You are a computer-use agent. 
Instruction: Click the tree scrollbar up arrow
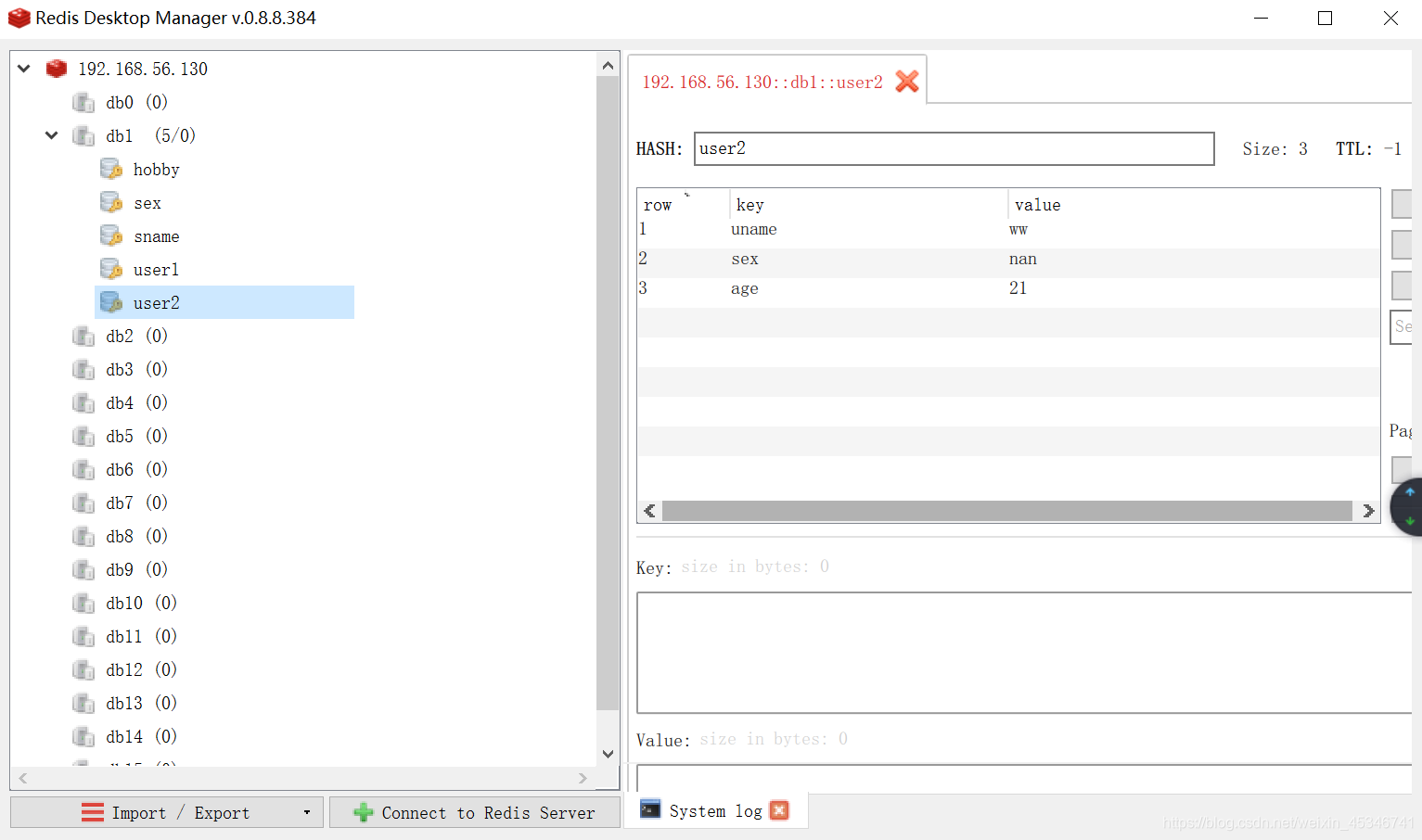coord(608,66)
